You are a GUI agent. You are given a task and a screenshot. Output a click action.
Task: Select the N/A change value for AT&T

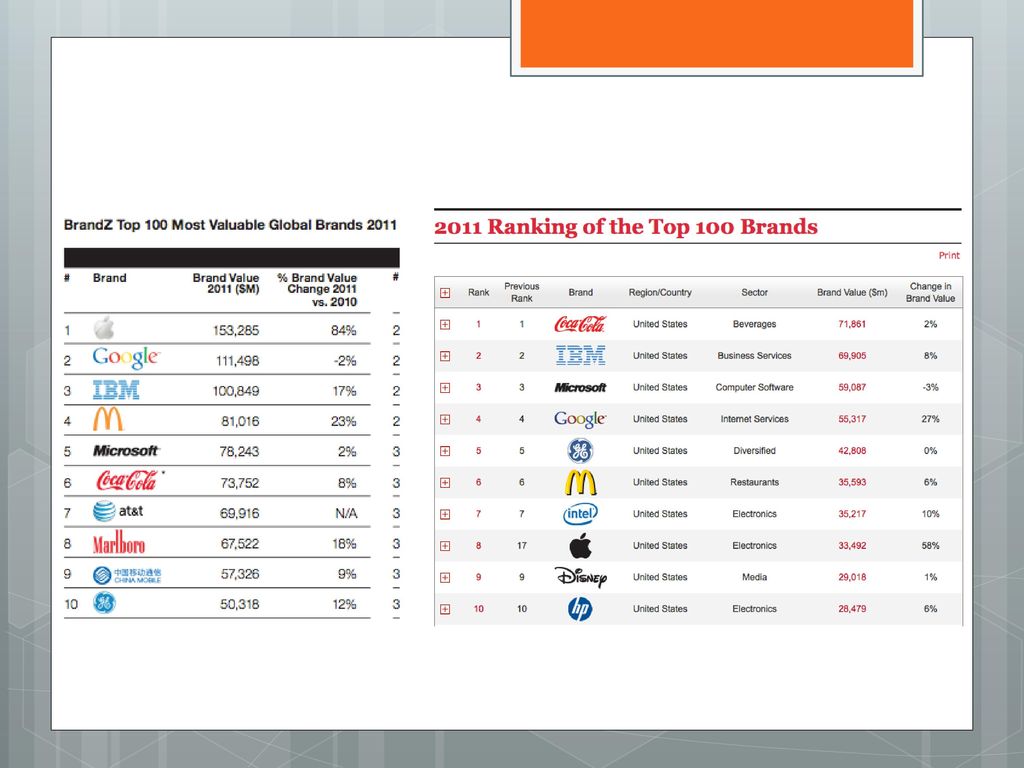[346, 513]
